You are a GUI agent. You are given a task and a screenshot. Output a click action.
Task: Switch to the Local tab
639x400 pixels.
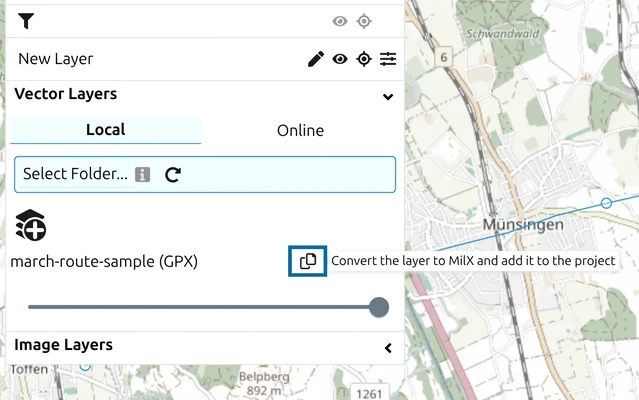point(106,130)
